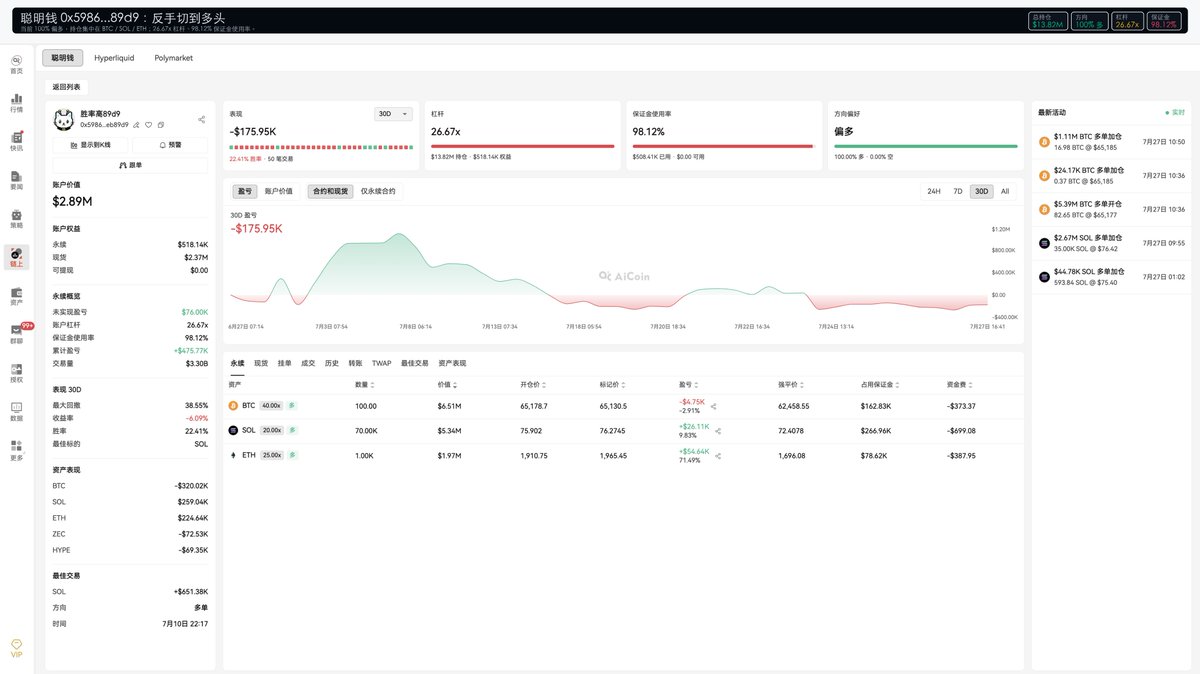
Task: Click the heart favorite icon beside address
Action: coord(149,125)
